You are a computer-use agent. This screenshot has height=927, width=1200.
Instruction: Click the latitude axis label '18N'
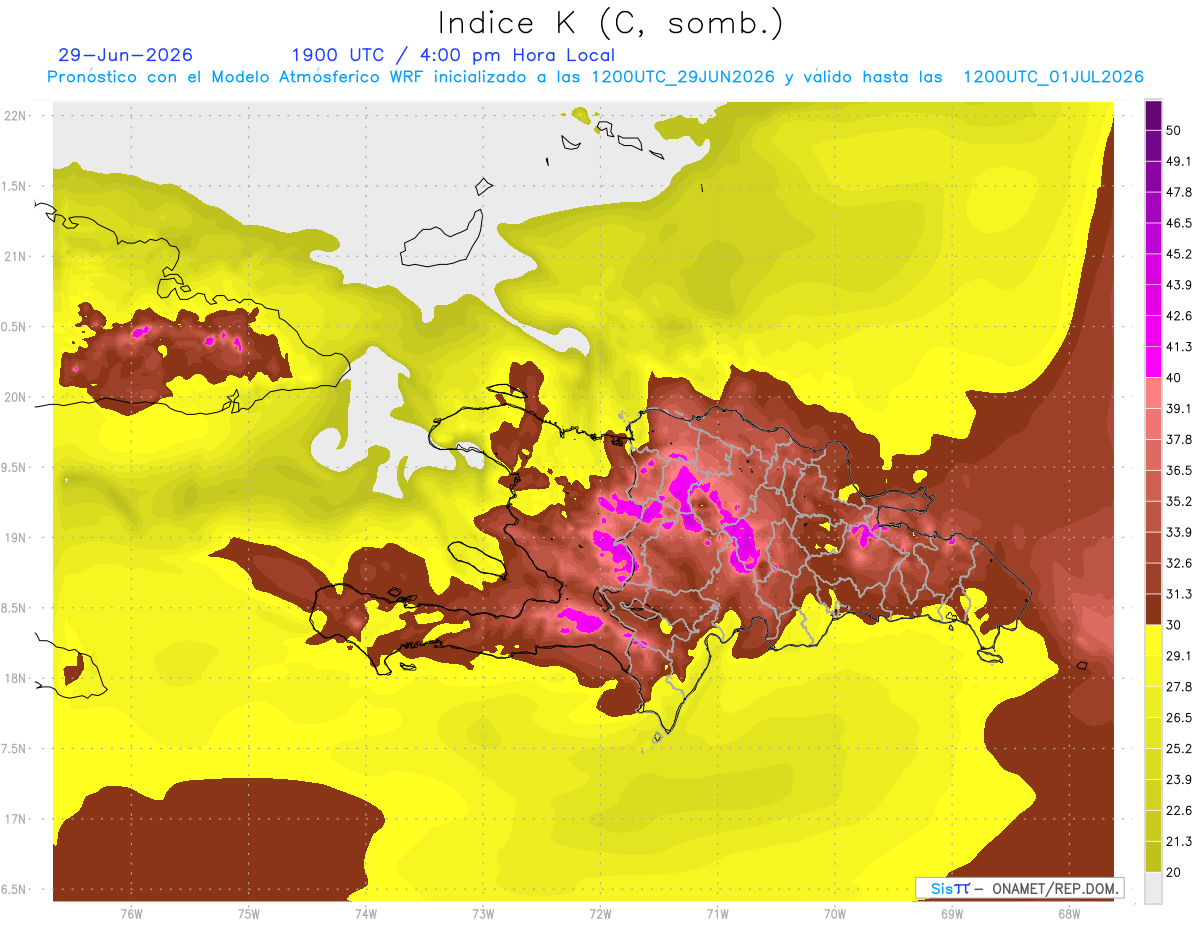(x=17, y=679)
